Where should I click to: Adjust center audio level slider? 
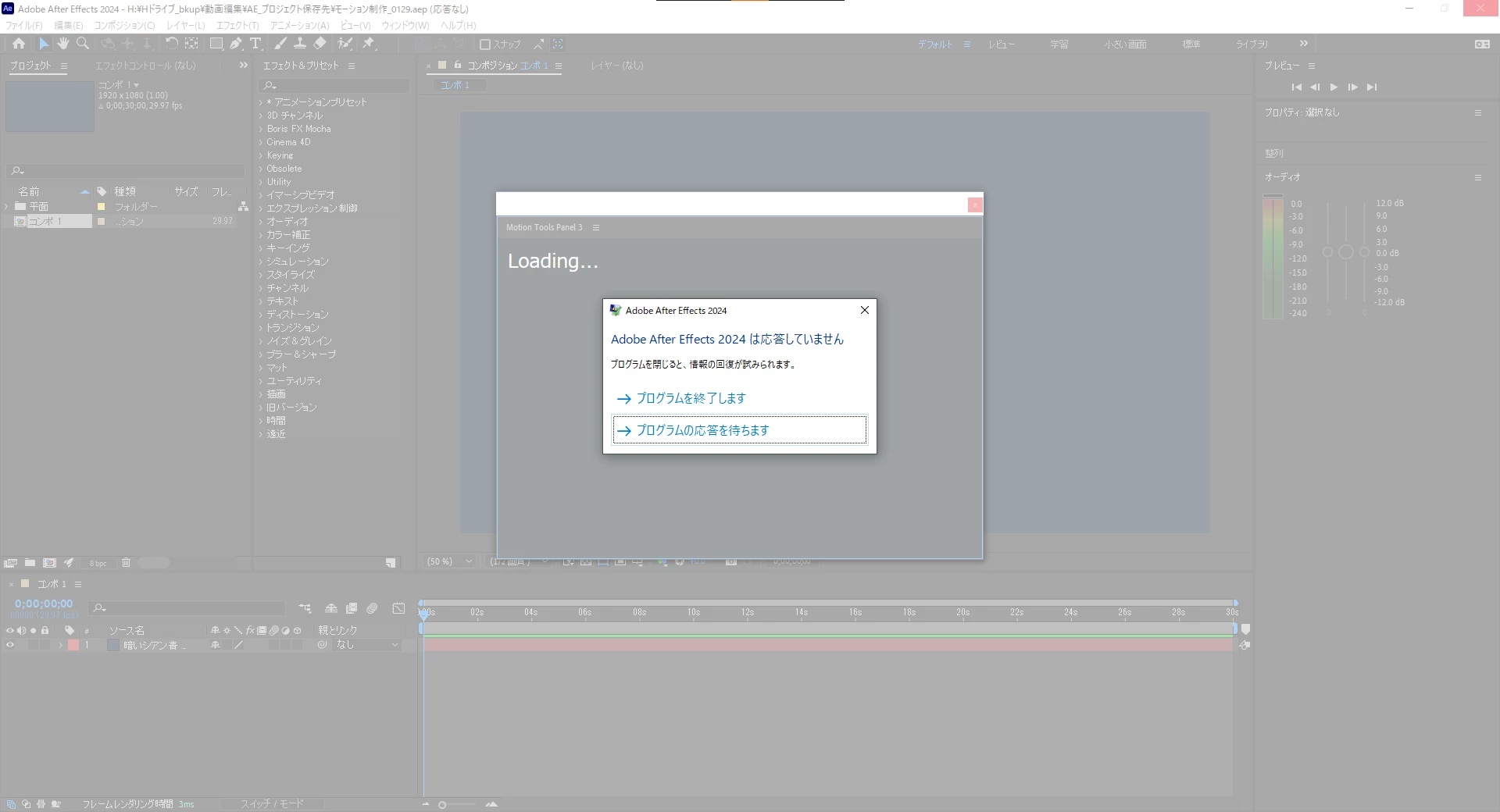click(x=1346, y=252)
